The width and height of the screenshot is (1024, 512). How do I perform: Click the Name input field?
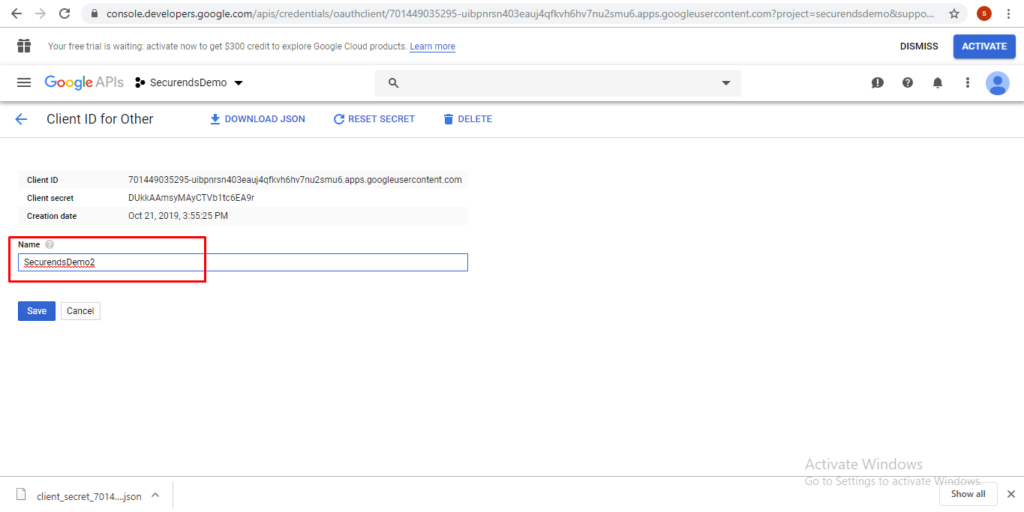pos(243,262)
